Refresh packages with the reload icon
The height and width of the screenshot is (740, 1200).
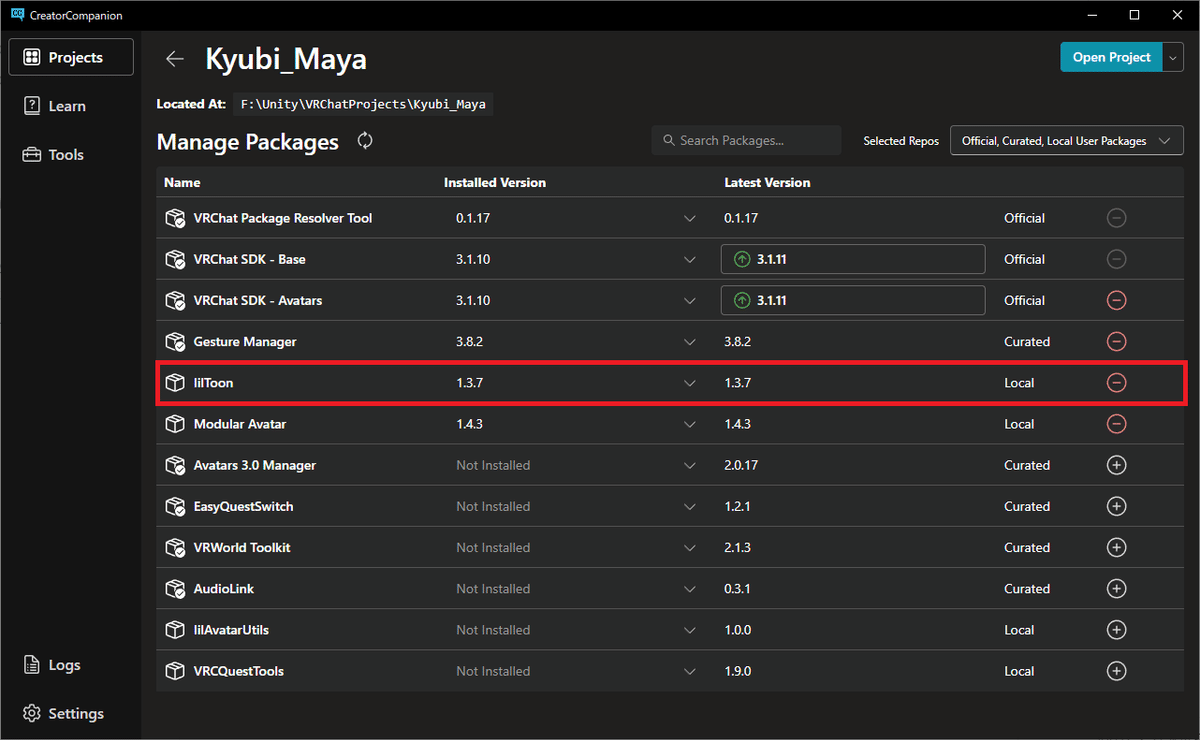(x=365, y=141)
